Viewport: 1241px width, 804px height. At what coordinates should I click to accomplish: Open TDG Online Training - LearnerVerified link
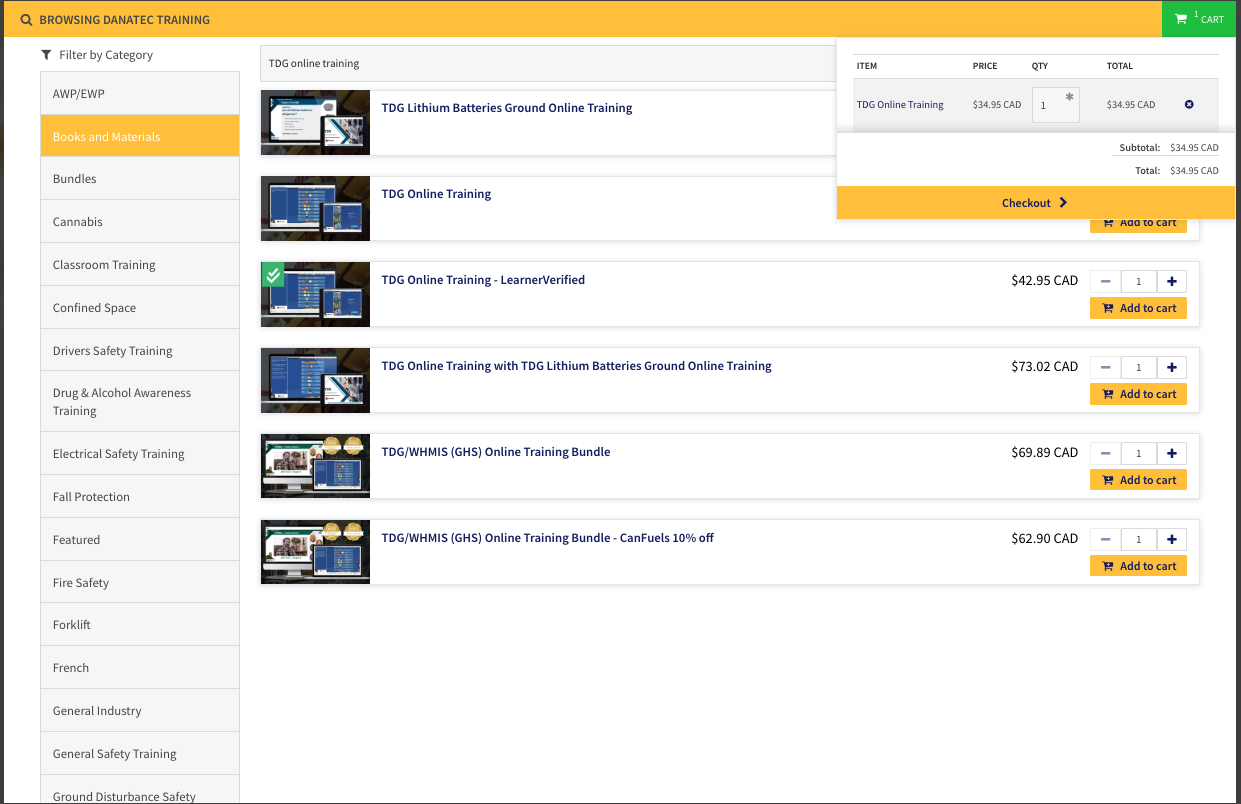[483, 280]
